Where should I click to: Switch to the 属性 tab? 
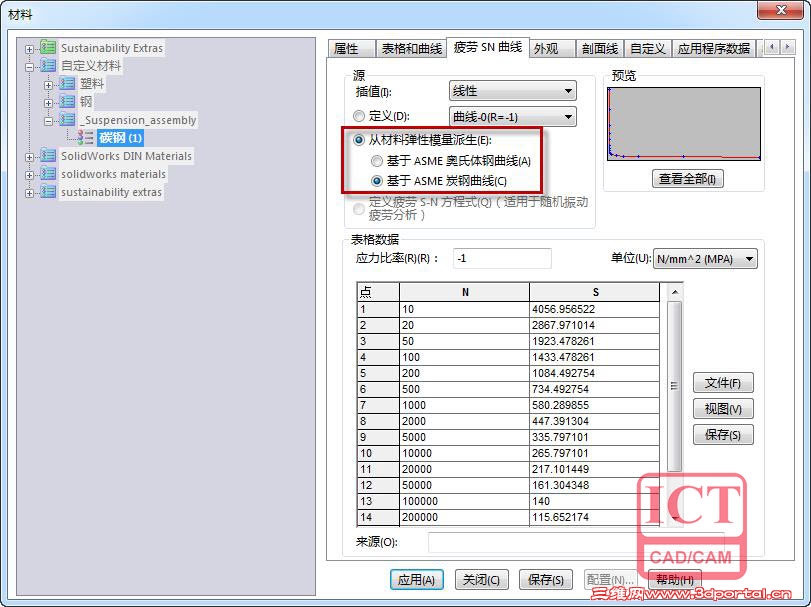(351, 49)
